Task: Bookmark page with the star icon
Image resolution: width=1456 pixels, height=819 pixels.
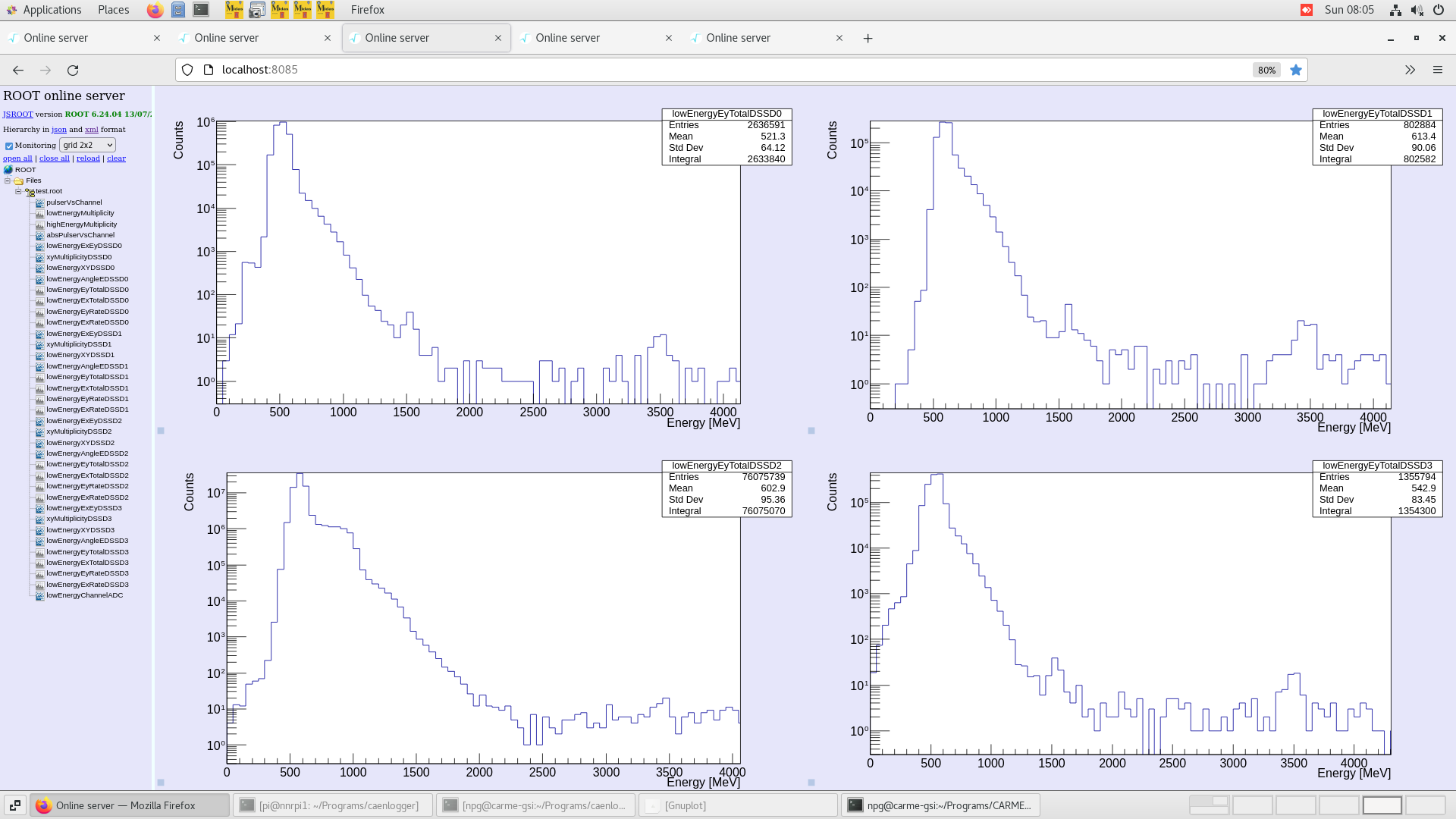Action: tap(1295, 70)
